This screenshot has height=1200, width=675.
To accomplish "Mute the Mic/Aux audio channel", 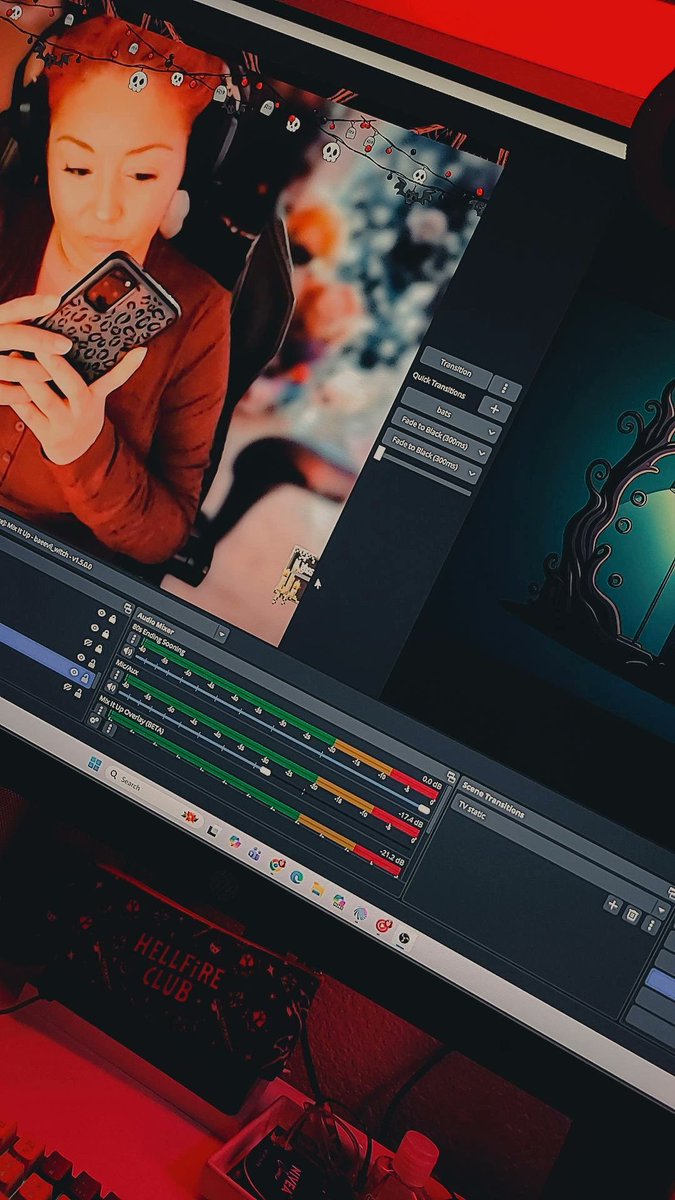I will (x=112, y=687).
